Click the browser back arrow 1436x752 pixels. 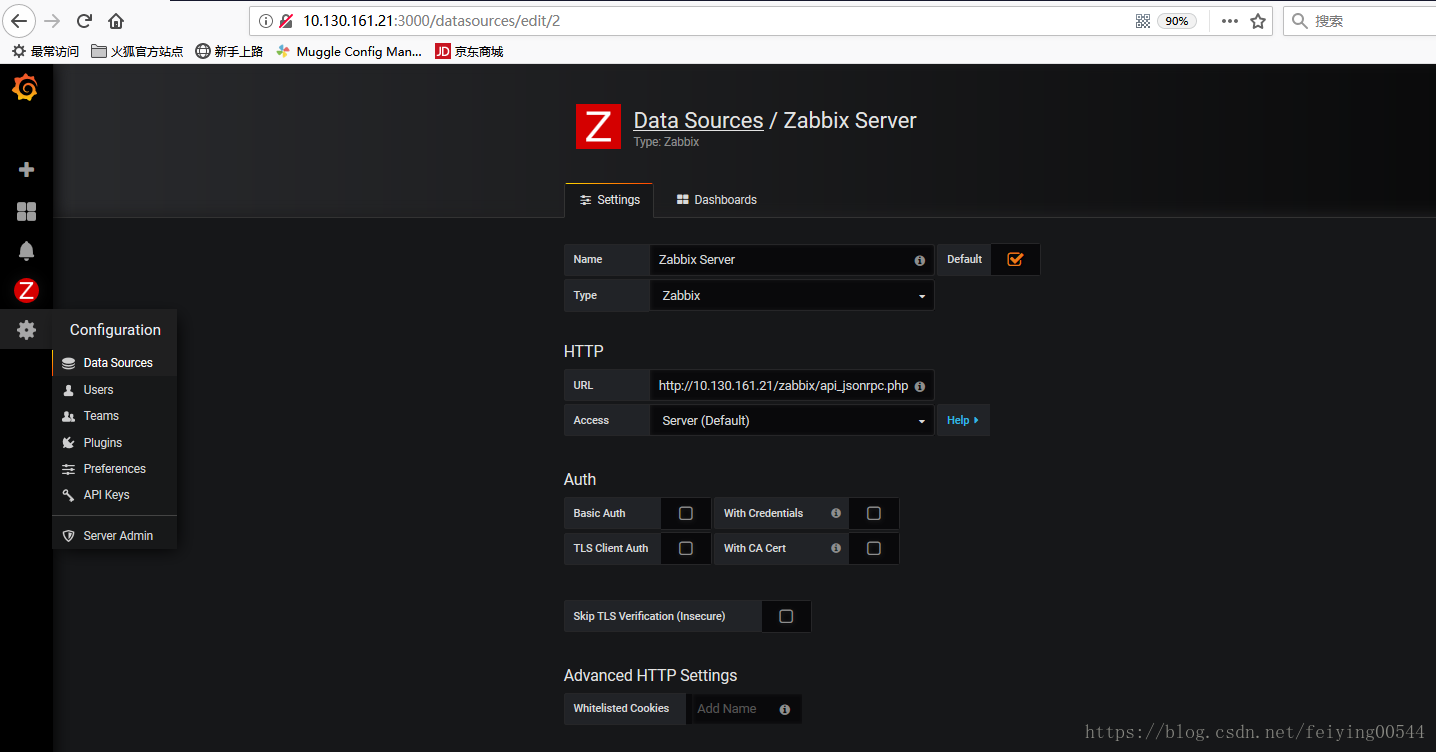tap(19, 20)
